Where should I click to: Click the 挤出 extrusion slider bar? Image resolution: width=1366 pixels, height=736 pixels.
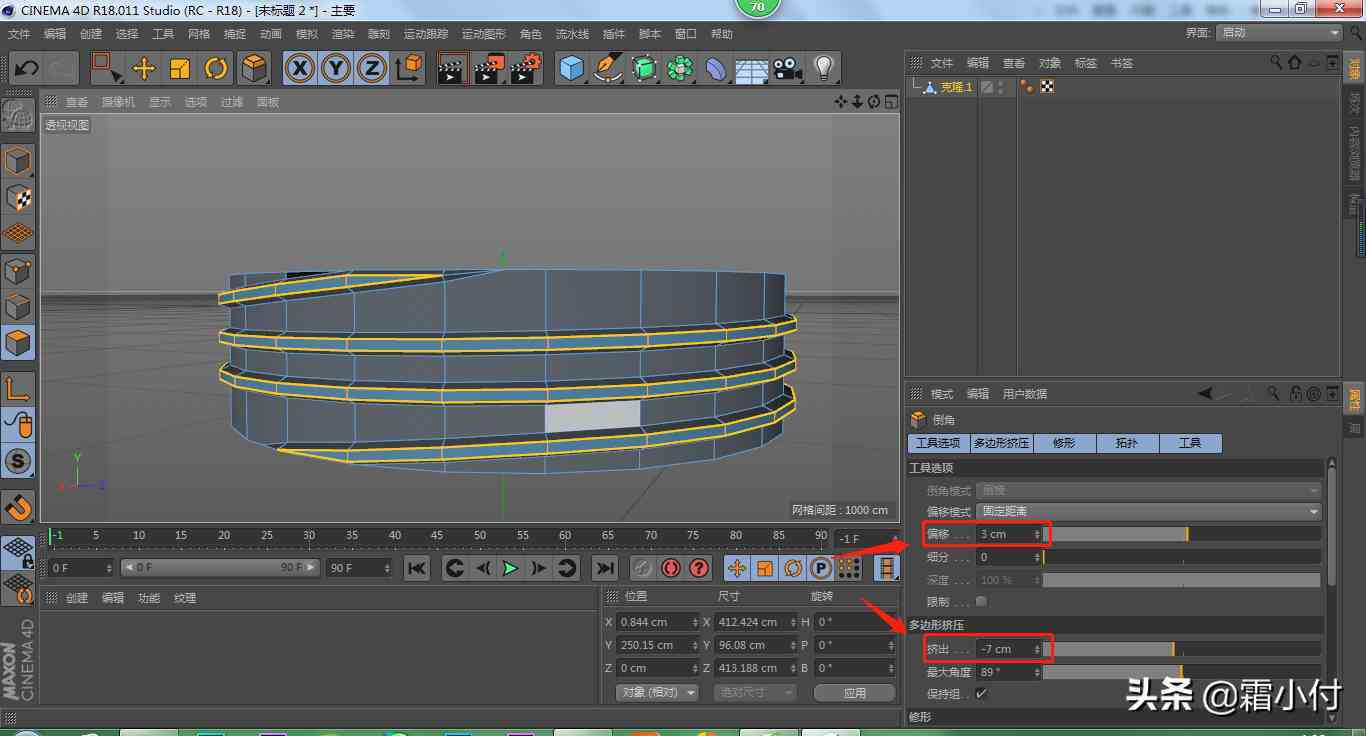click(x=1180, y=649)
